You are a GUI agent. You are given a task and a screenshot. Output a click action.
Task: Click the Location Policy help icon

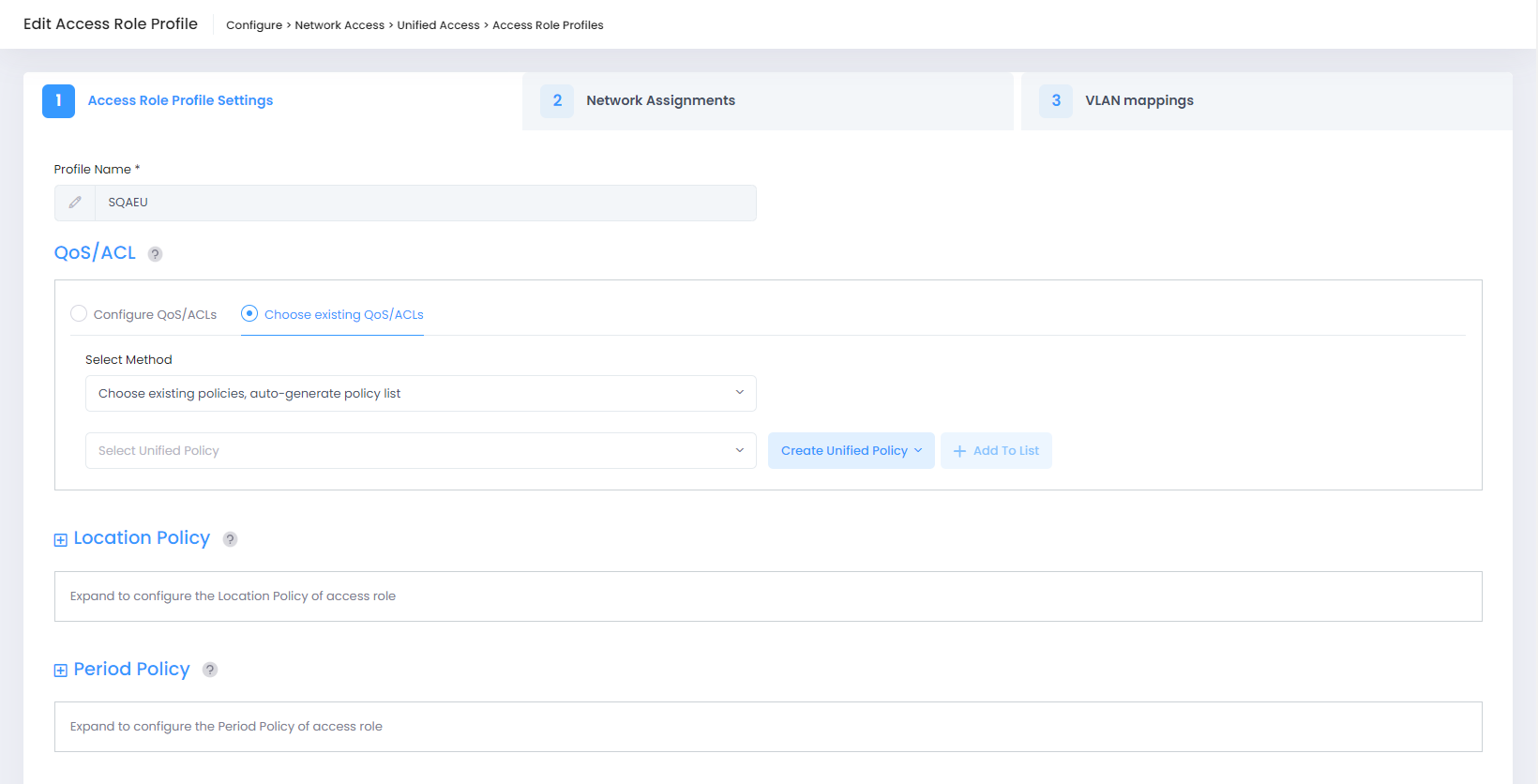tap(230, 539)
